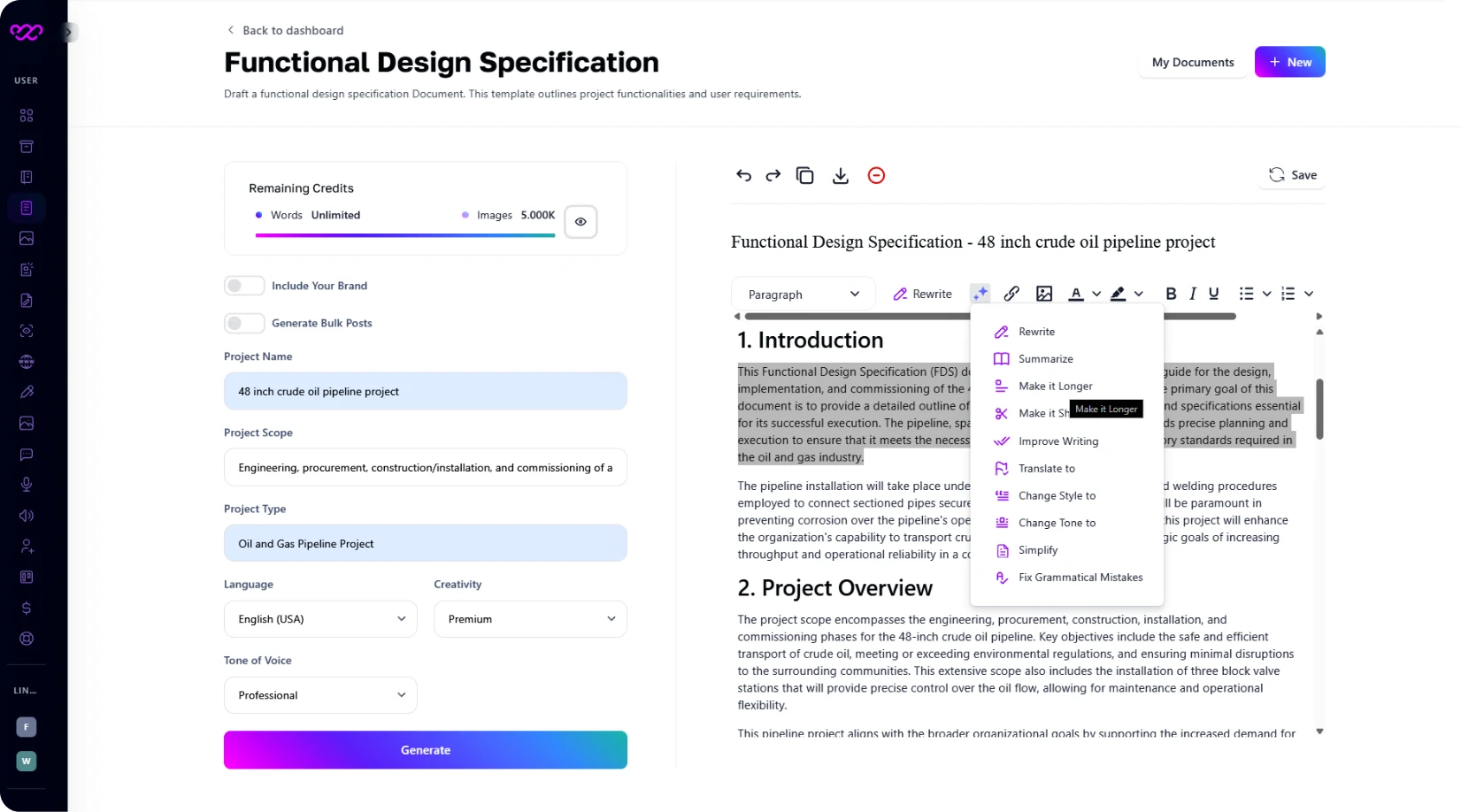
Task: Open the lifebuoy support icon in sidebar
Action: tap(27, 639)
